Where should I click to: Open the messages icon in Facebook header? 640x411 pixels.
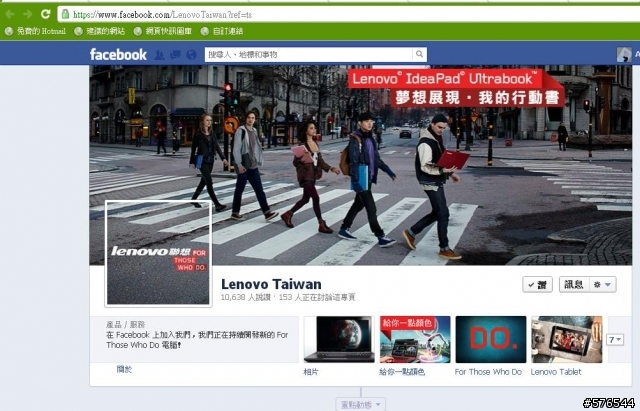click(x=176, y=55)
